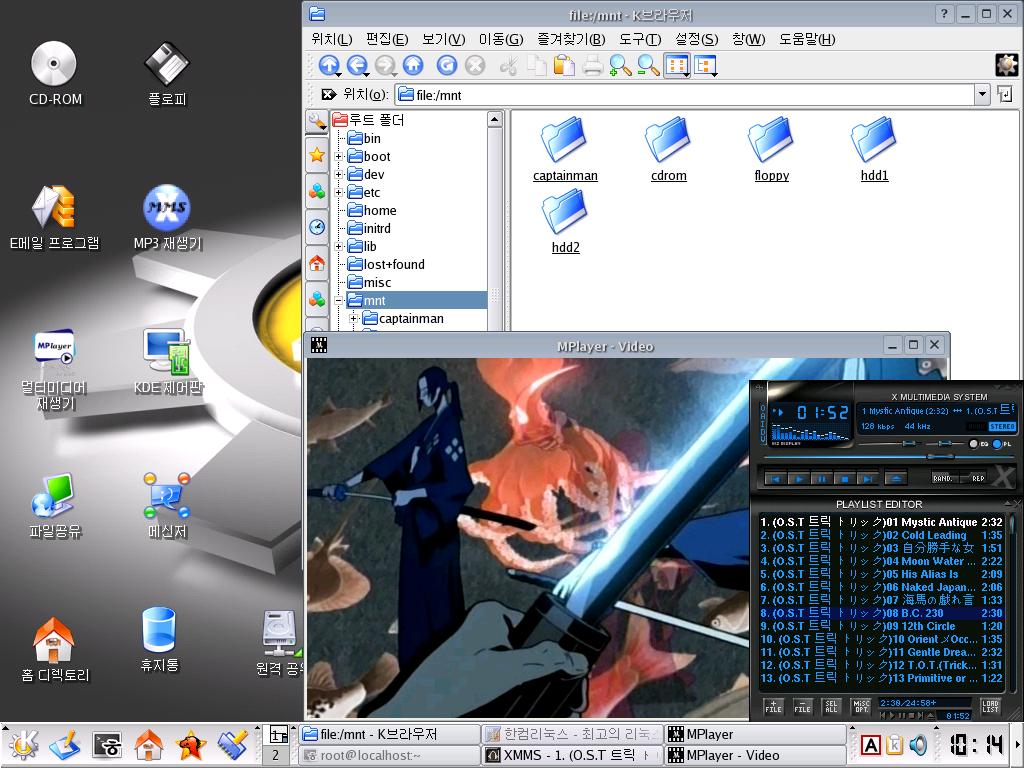
Task: Skip to next track in XMMS
Action: (x=868, y=479)
